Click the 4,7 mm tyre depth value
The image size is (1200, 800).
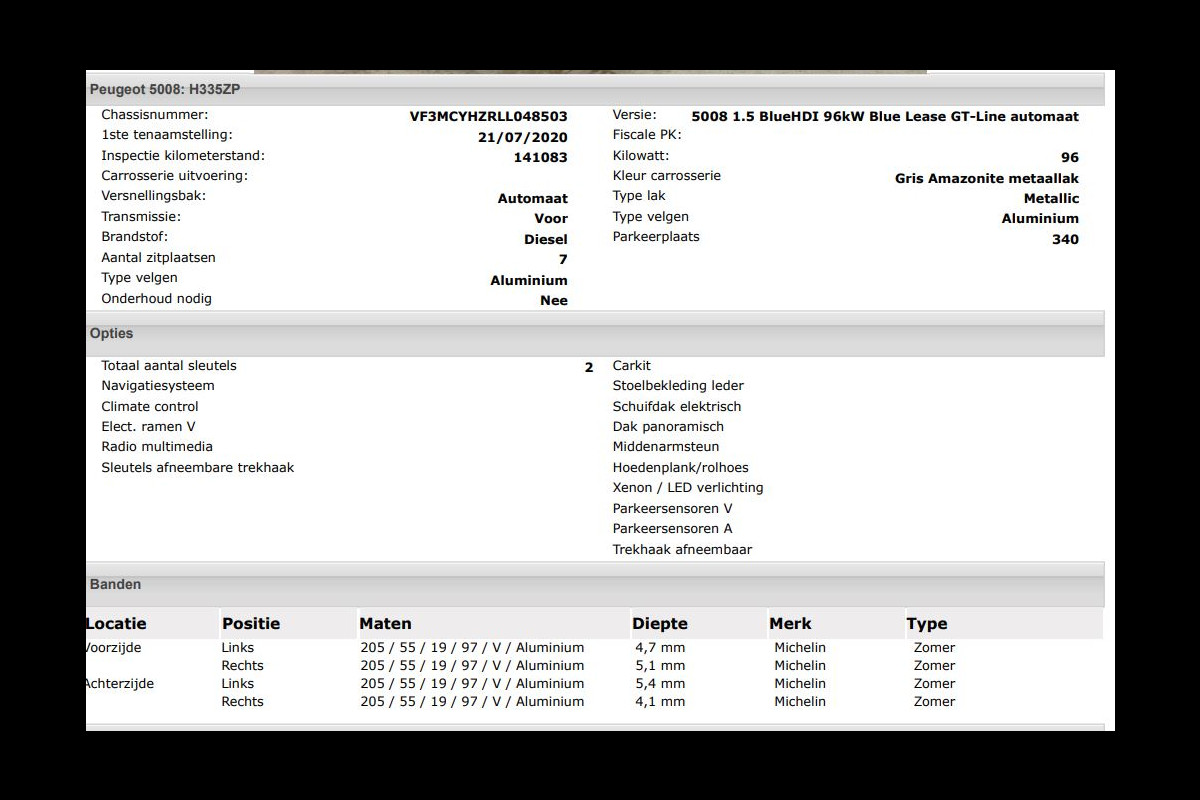click(660, 647)
